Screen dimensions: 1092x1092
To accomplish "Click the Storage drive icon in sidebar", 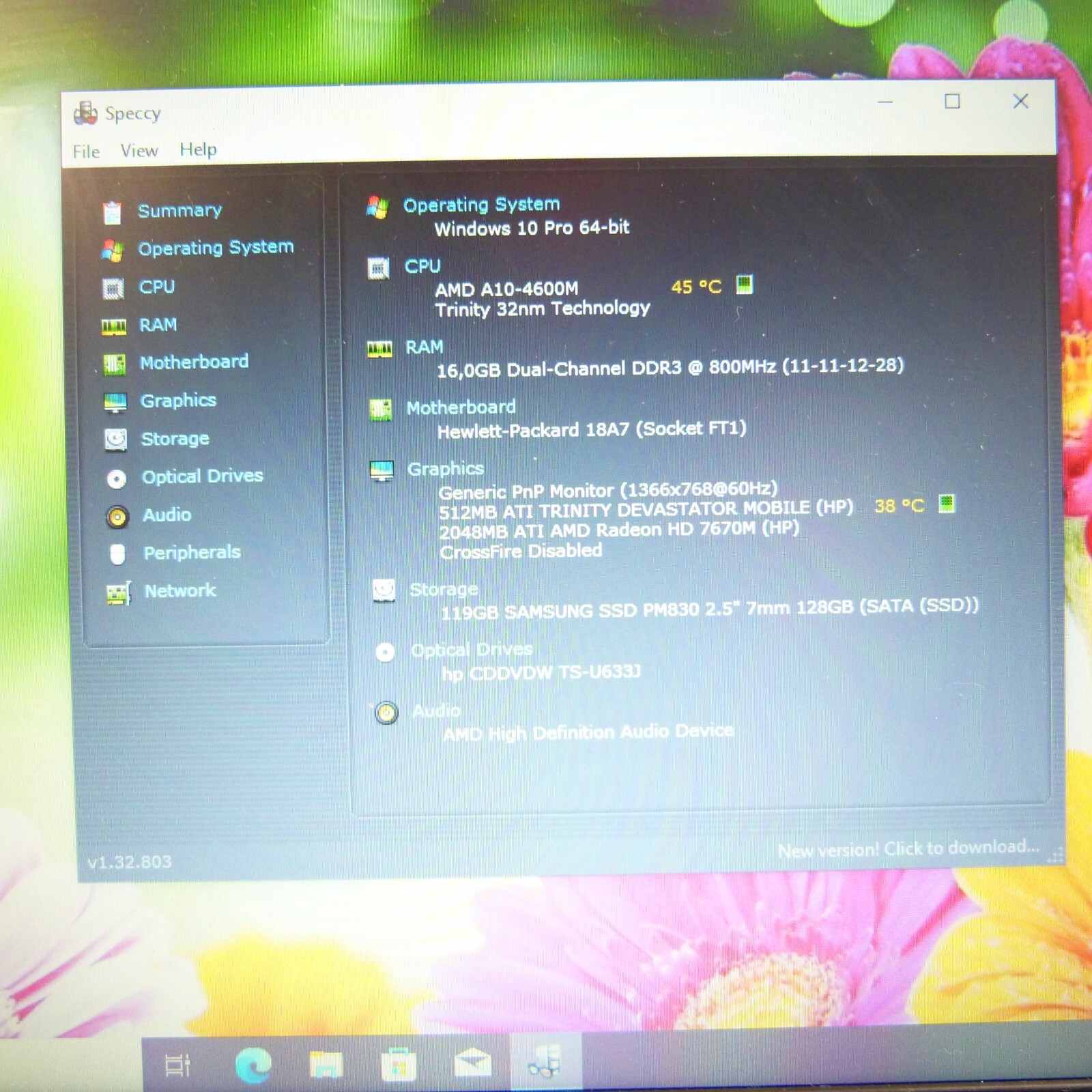I will [116, 440].
